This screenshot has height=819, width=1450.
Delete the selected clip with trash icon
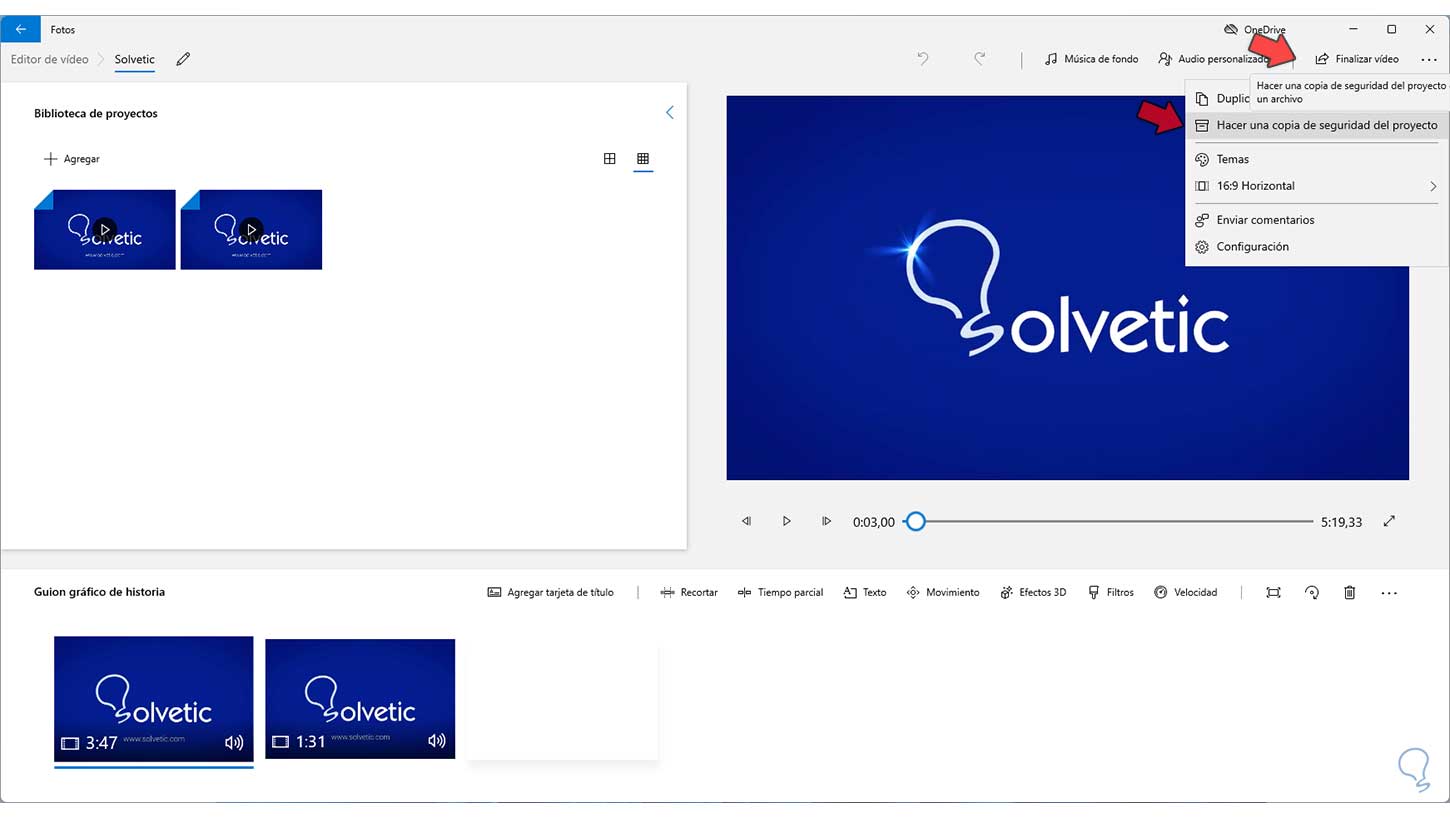click(1349, 593)
